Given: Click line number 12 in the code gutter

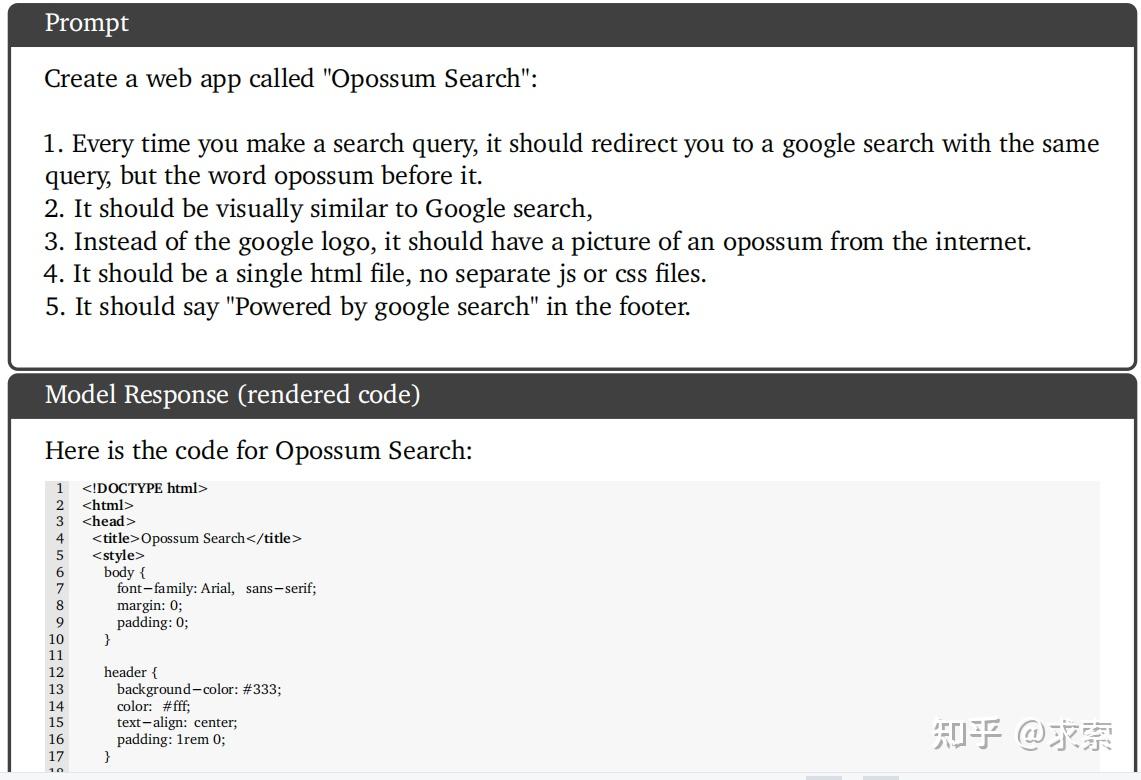Looking at the screenshot, I should 55,672.
